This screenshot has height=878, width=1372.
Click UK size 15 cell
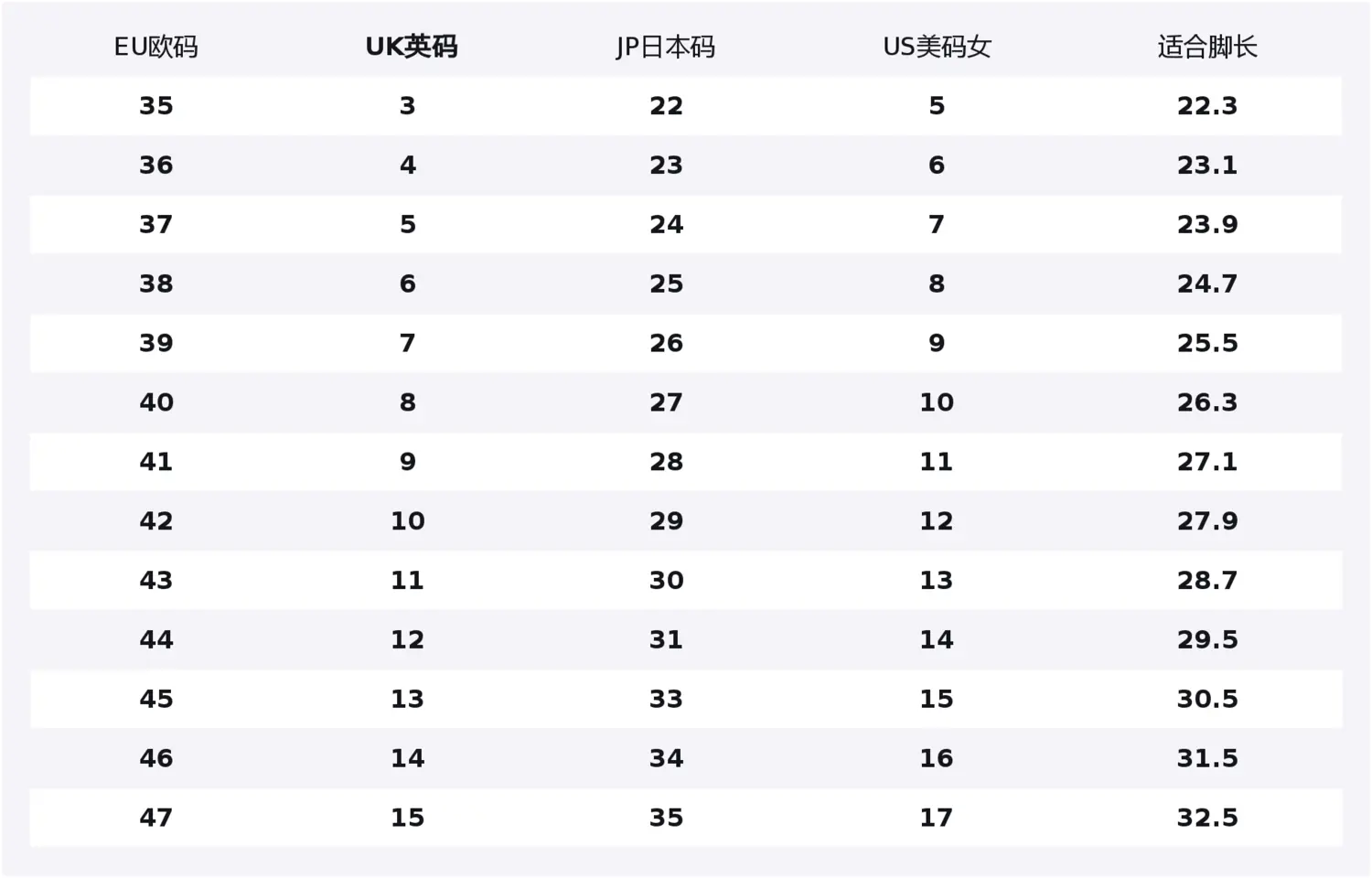pos(408,818)
